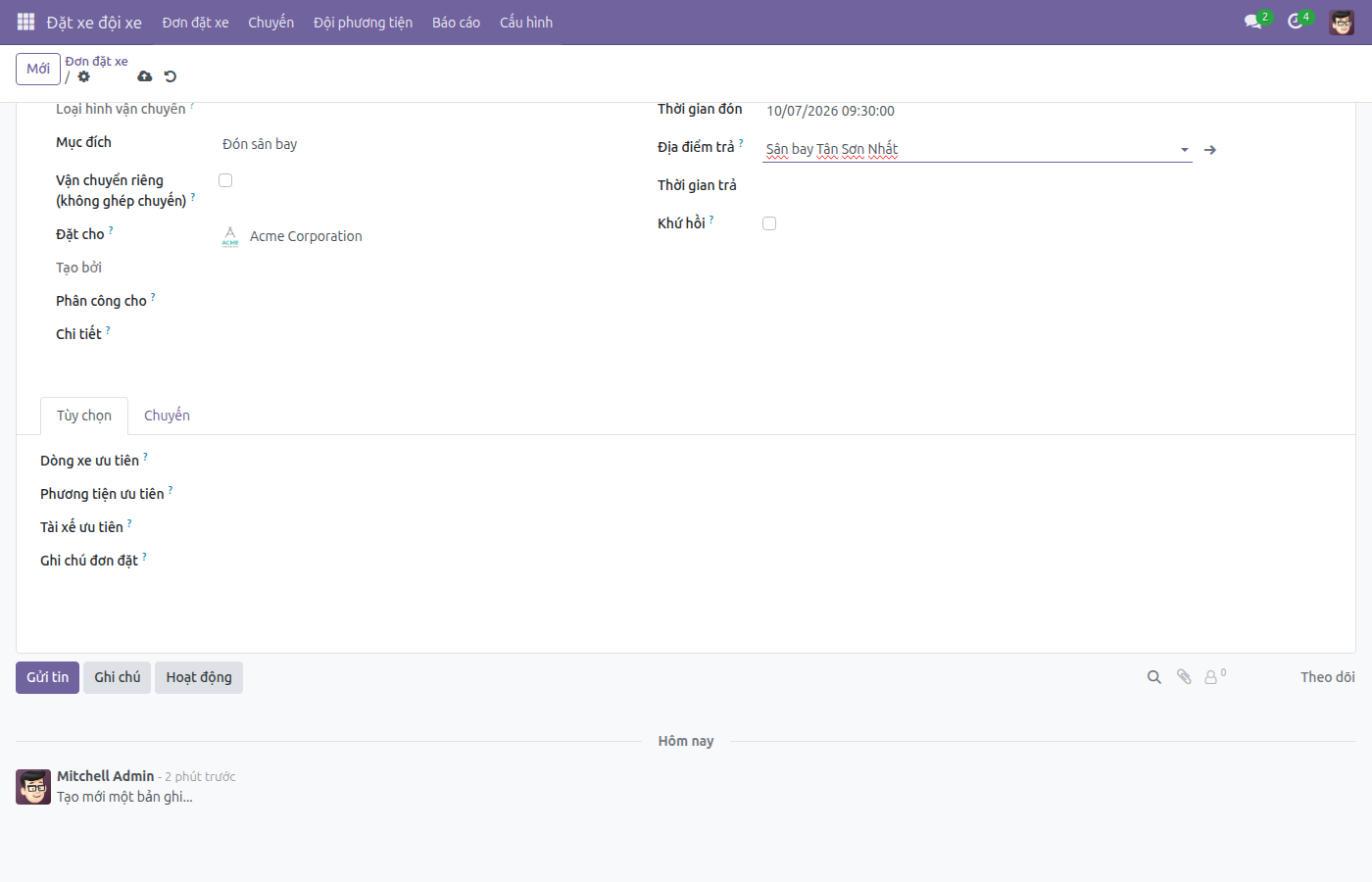
Task: Open the gear actions menu
Action: tap(83, 76)
